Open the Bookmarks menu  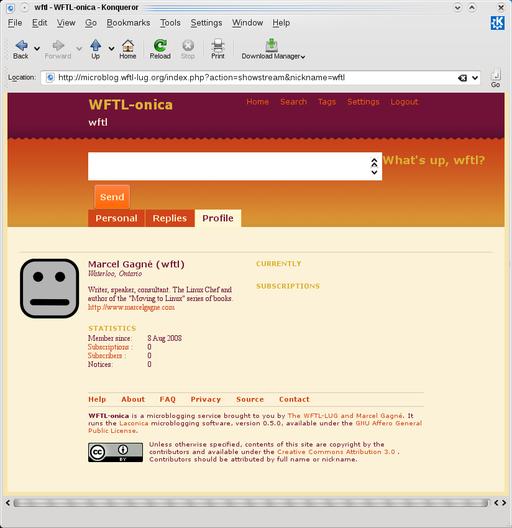[x=128, y=23]
